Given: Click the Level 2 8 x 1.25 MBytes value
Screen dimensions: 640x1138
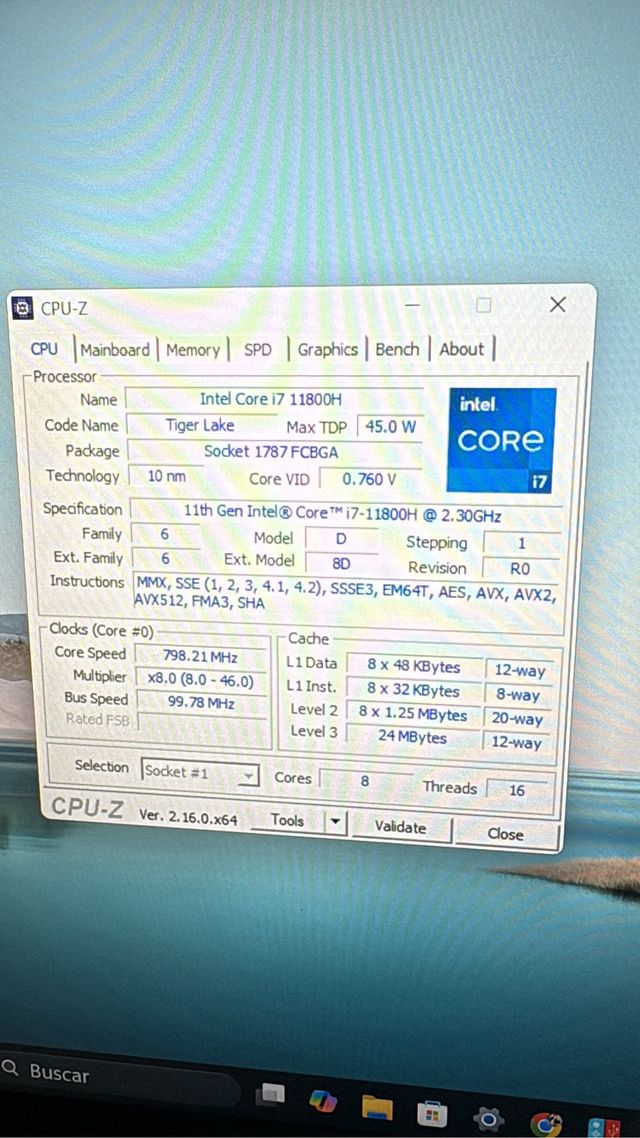Looking at the screenshot, I should point(414,713).
